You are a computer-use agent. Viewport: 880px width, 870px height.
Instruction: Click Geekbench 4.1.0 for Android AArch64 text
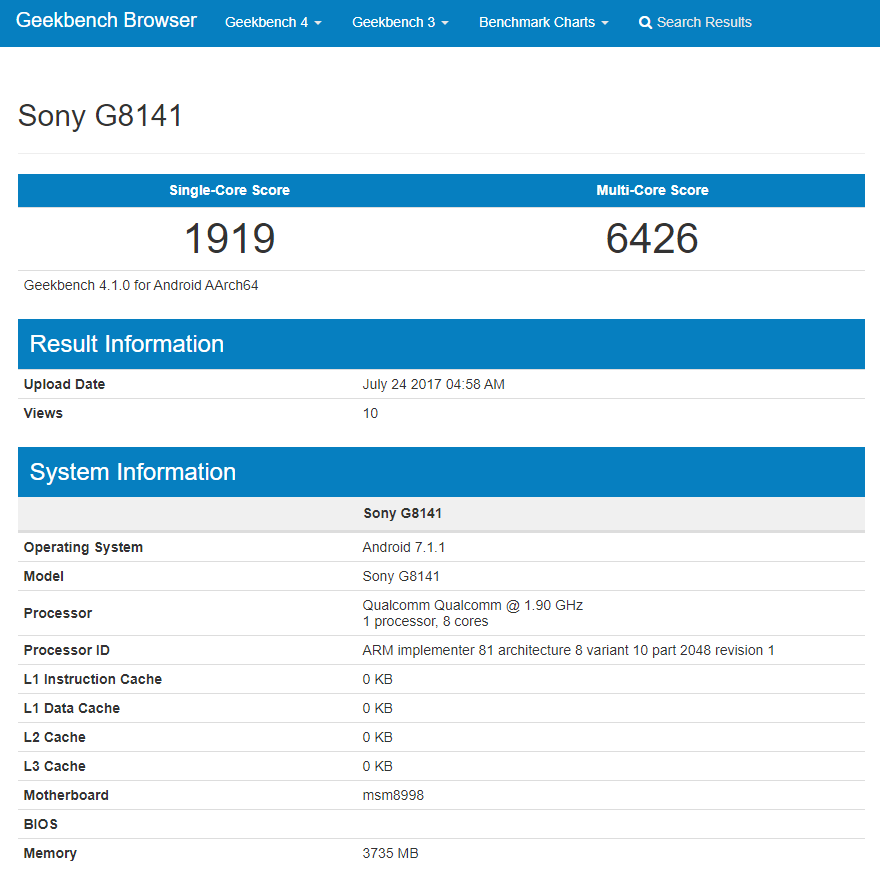(141, 285)
